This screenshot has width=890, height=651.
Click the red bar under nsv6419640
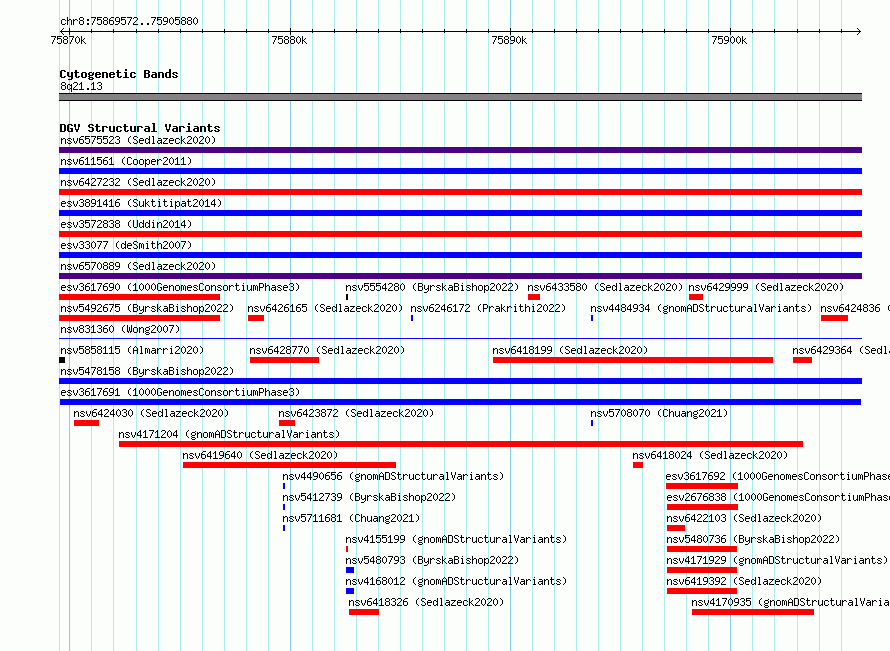(289, 465)
